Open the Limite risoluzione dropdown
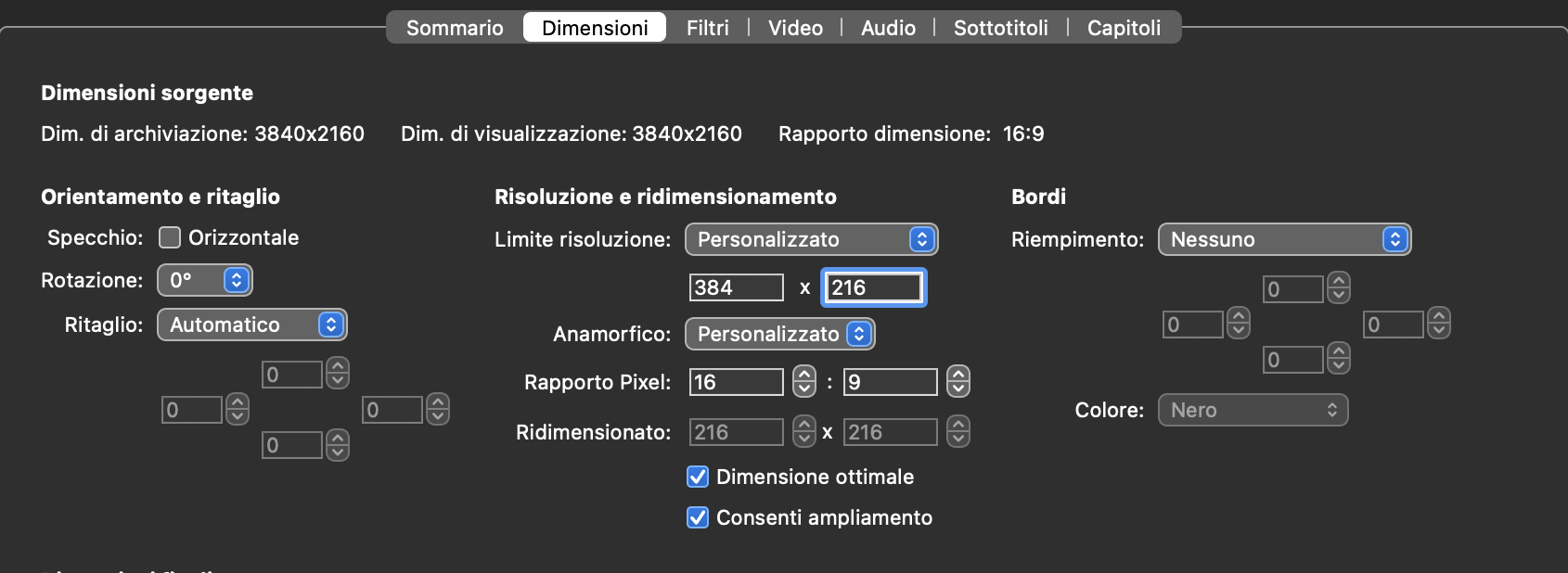The width and height of the screenshot is (1568, 573). pos(812,239)
